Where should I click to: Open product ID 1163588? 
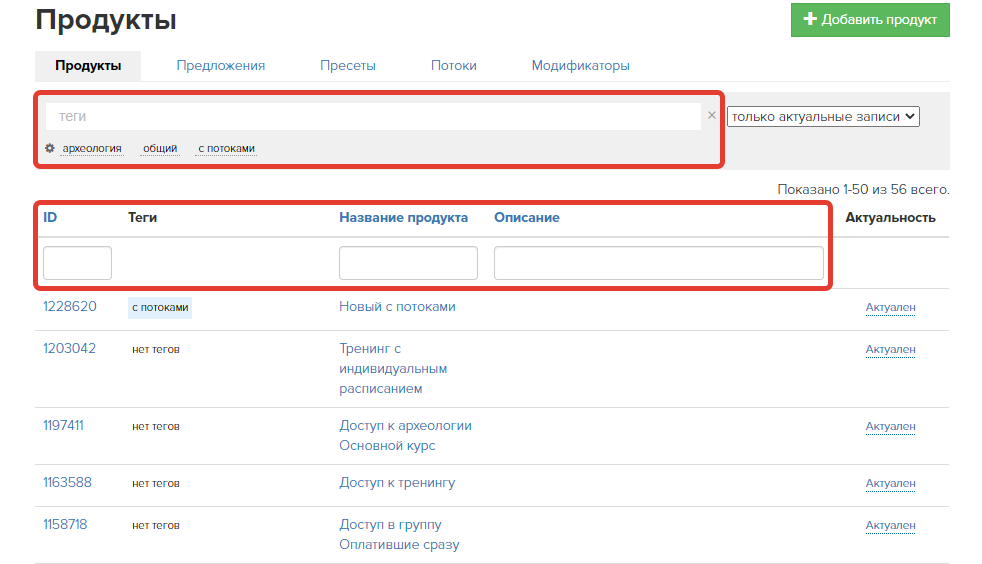coord(67,483)
